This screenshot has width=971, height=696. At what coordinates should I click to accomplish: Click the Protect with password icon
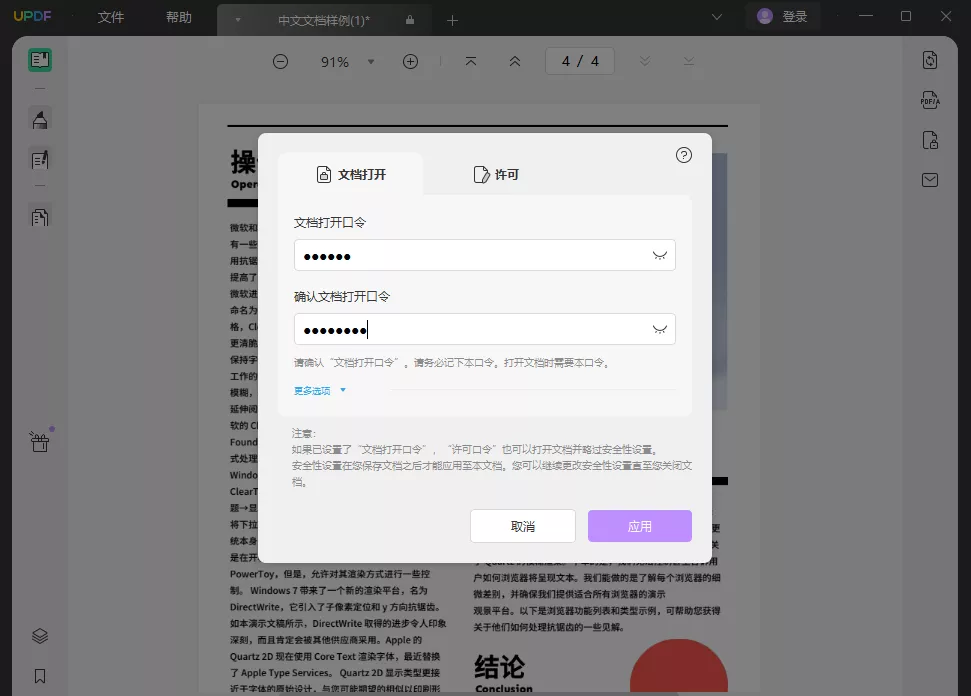tap(930, 140)
